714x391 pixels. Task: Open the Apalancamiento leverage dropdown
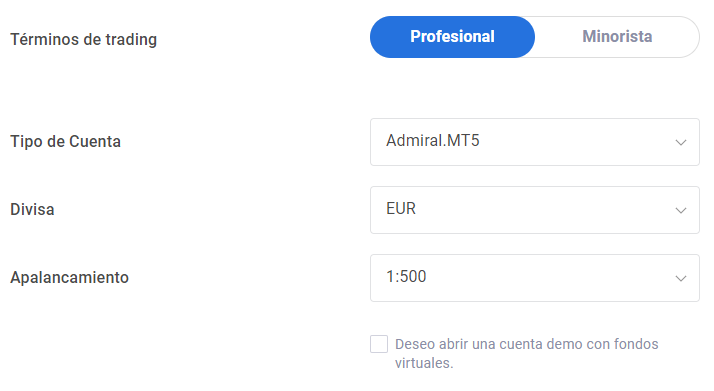535,278
